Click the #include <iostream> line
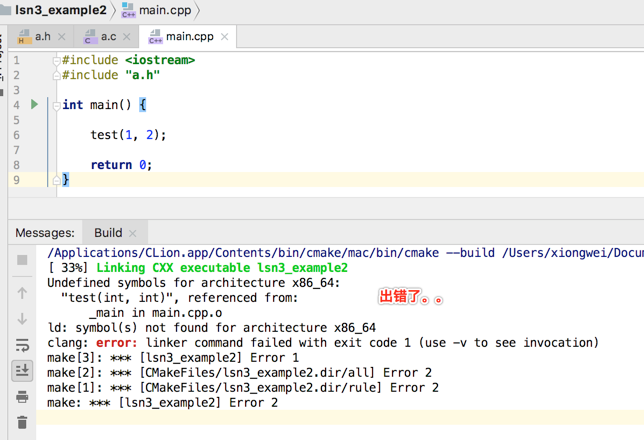The image size is (644, 440). point(128,60)
